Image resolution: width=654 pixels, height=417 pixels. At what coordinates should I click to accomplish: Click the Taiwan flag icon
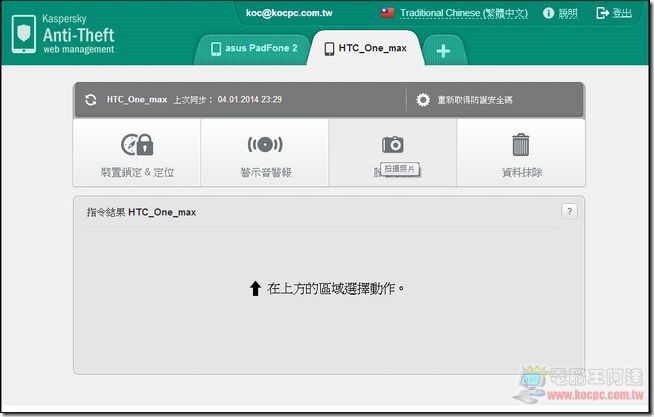coord(387,13)
